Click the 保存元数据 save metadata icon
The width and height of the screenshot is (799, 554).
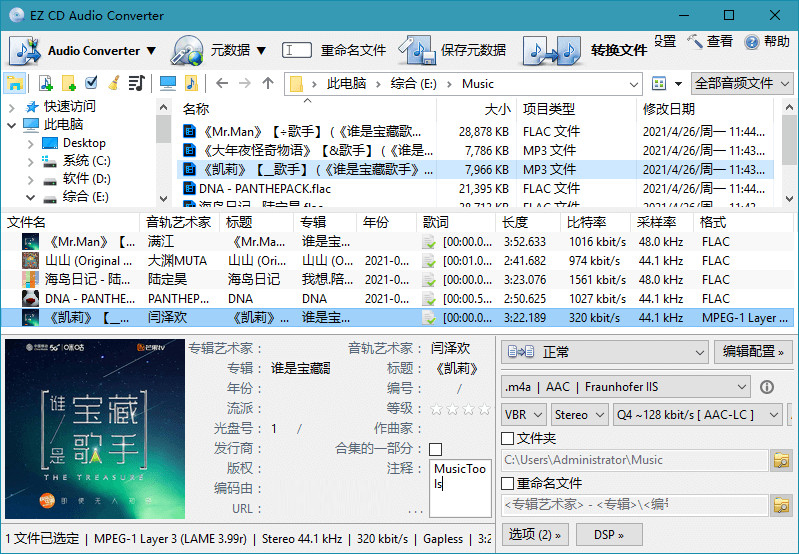coord(416,50)
